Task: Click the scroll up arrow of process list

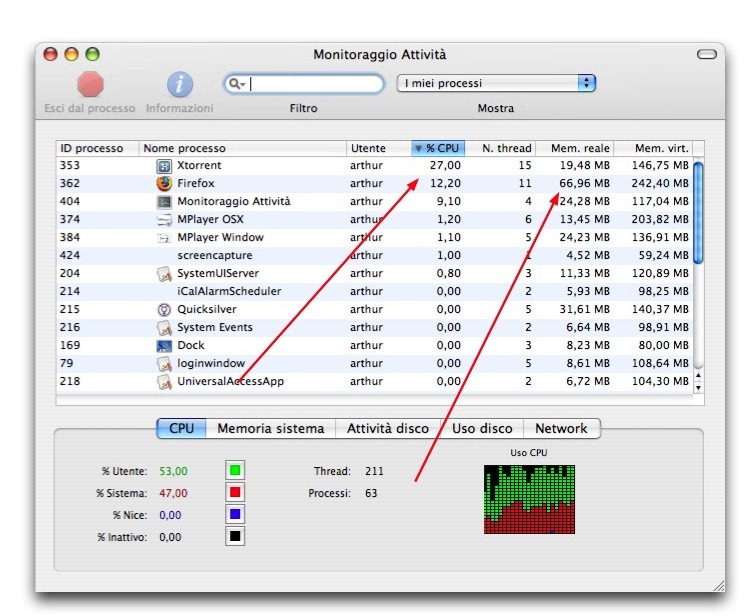Action: 698,375
